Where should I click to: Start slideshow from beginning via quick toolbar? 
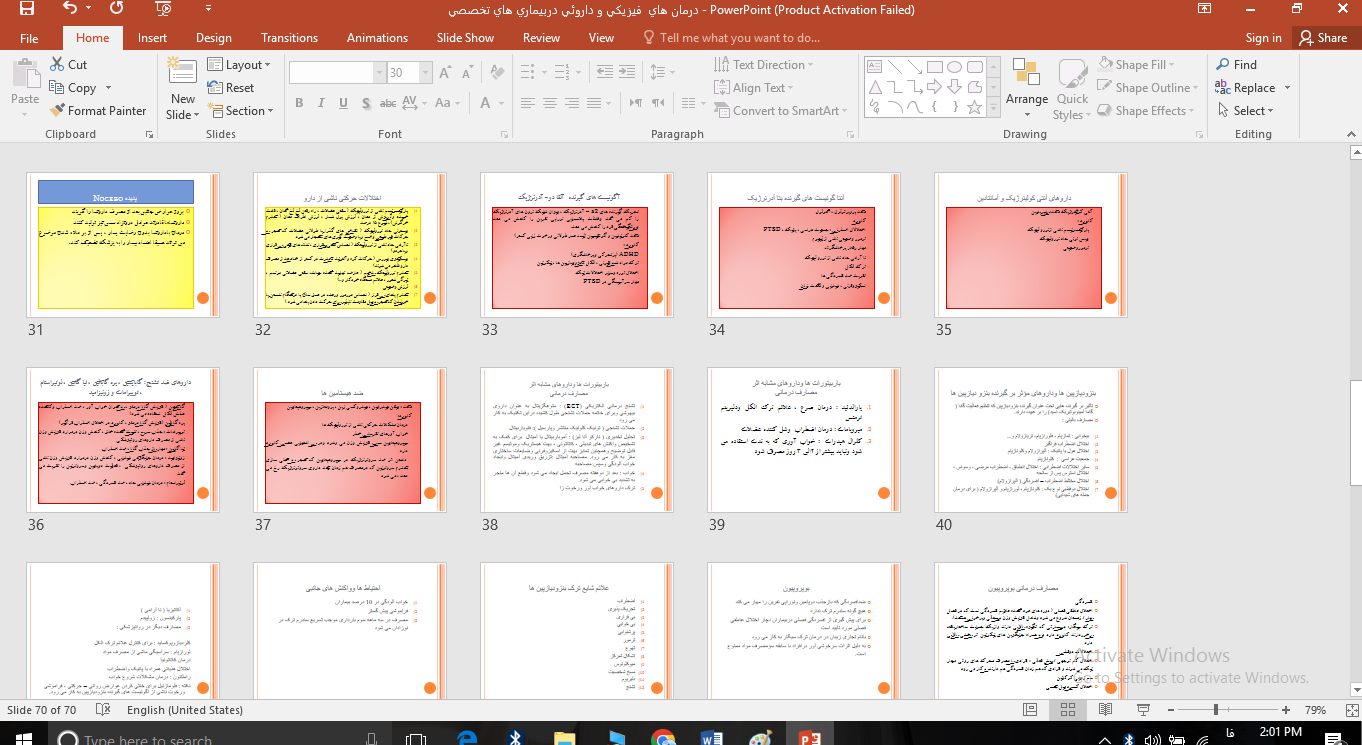161,9
